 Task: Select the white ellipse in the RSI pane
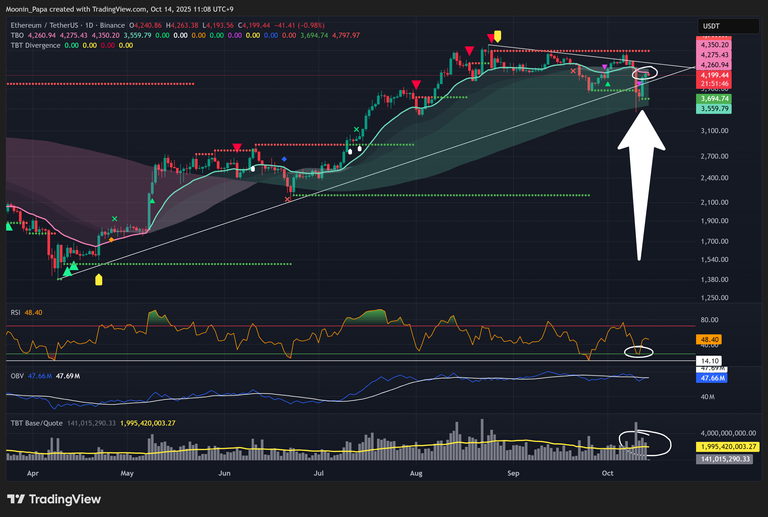pyautogui.click(x=637, y=351)
